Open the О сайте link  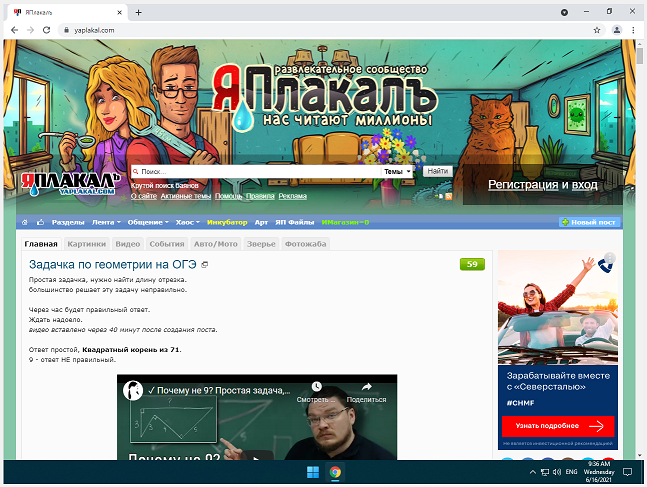point(144,196)
